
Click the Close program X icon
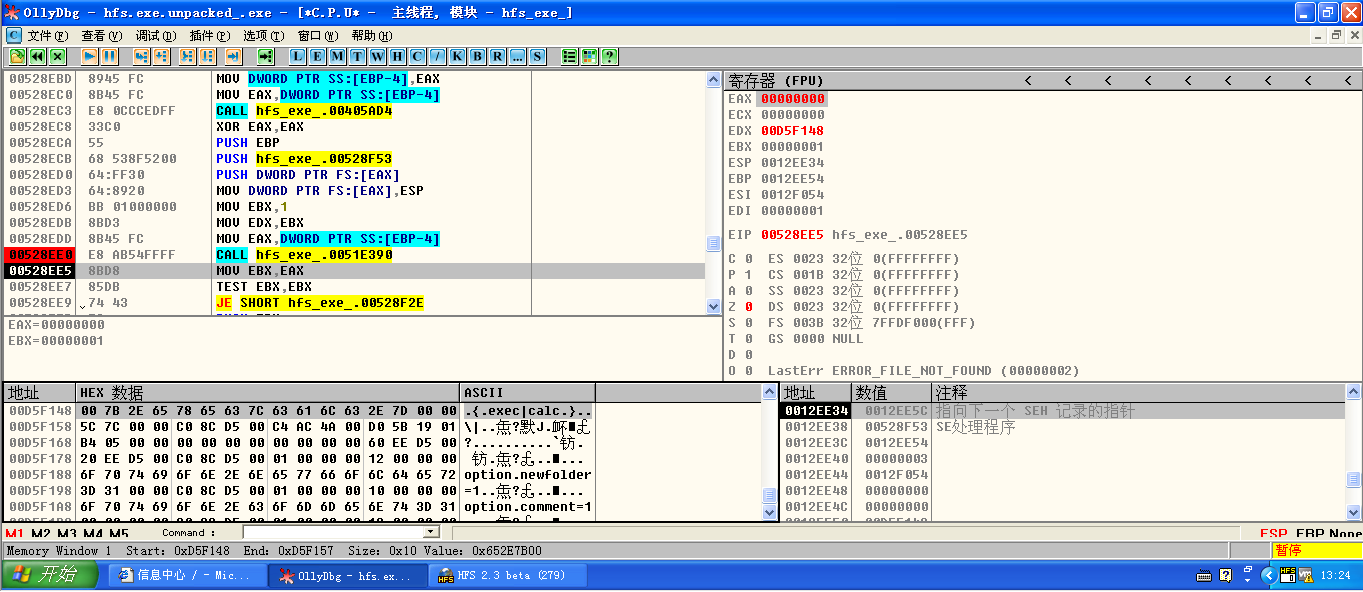pos(57,56)
